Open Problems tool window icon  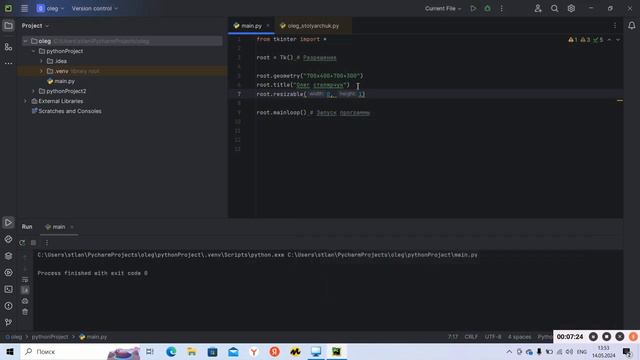point(8,306)
